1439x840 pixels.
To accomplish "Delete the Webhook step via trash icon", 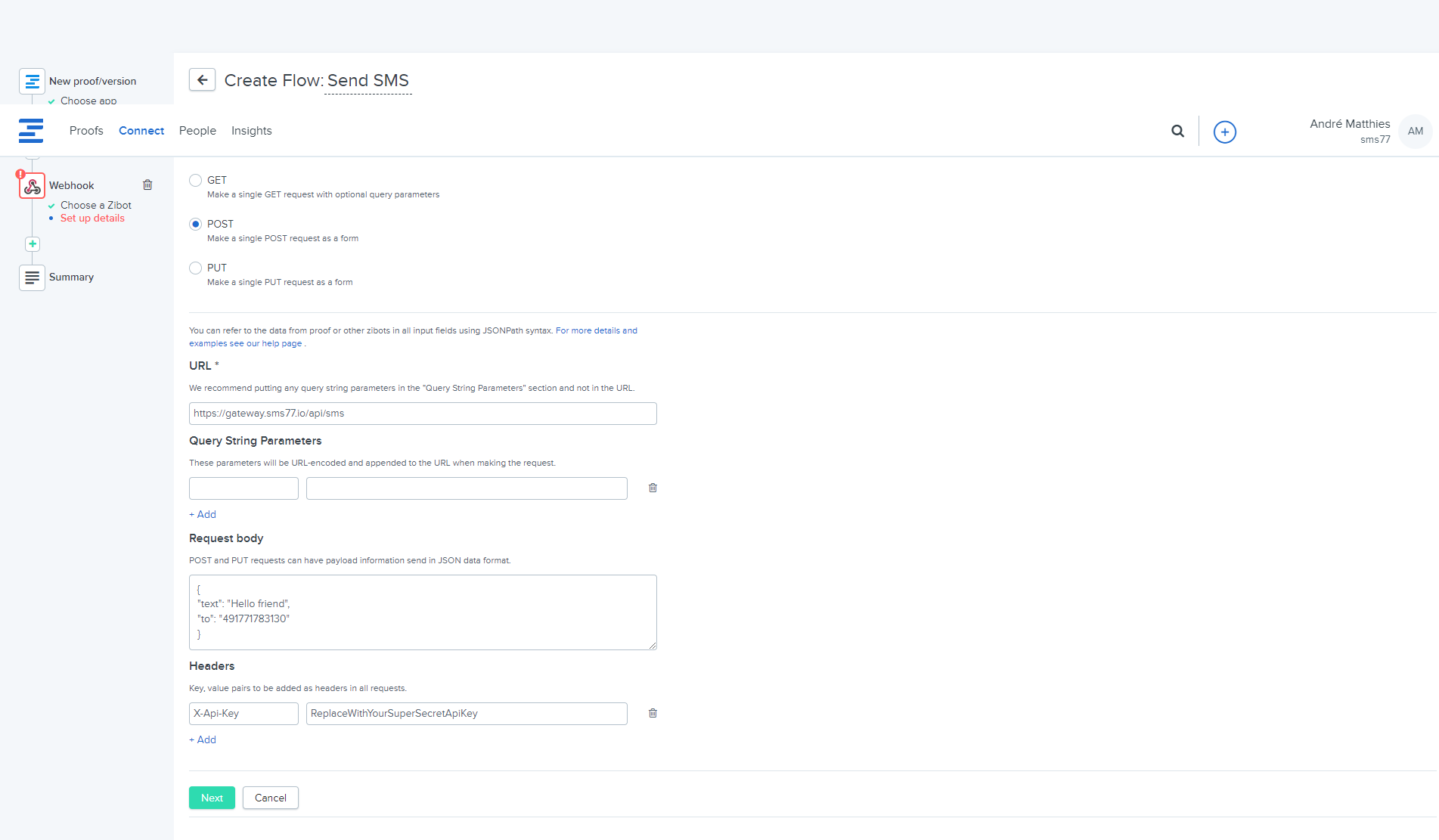I will [147, 185].
